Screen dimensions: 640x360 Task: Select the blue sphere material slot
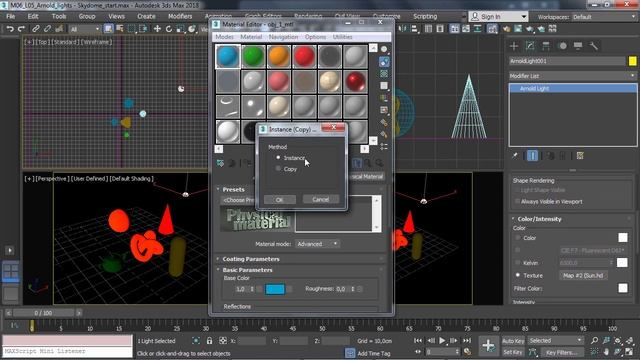[228, 56]
